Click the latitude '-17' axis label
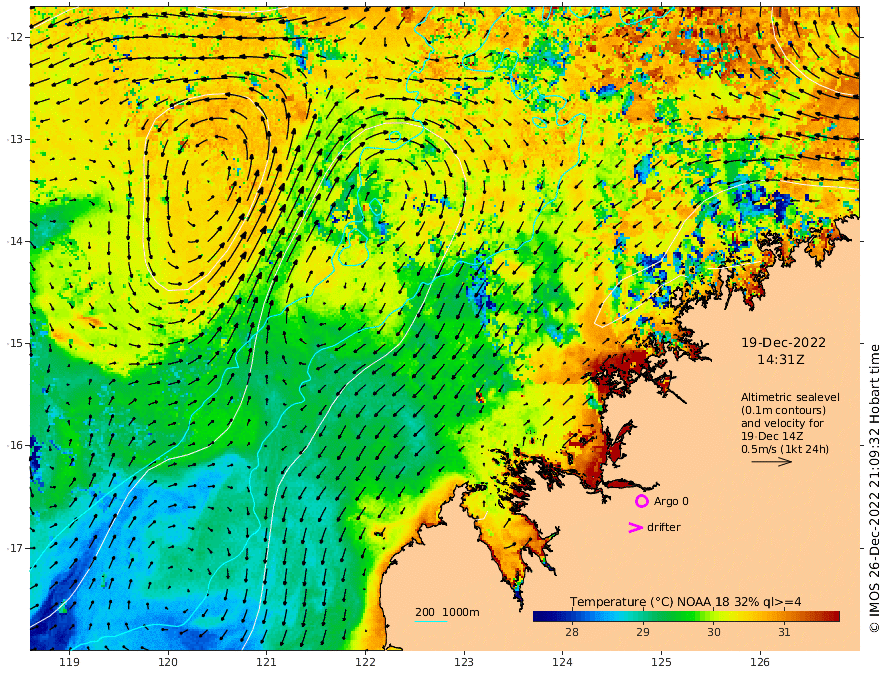This screenshot has height=680, width=880. click(x=15, y=548)
